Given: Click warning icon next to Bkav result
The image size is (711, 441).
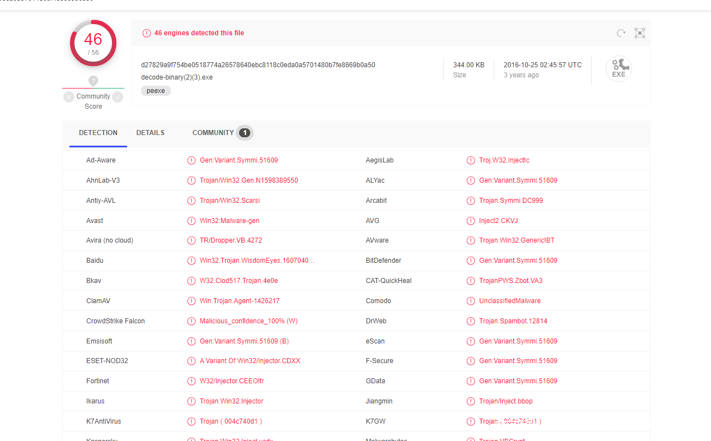Looking at the screenshot, I should 191,281.
